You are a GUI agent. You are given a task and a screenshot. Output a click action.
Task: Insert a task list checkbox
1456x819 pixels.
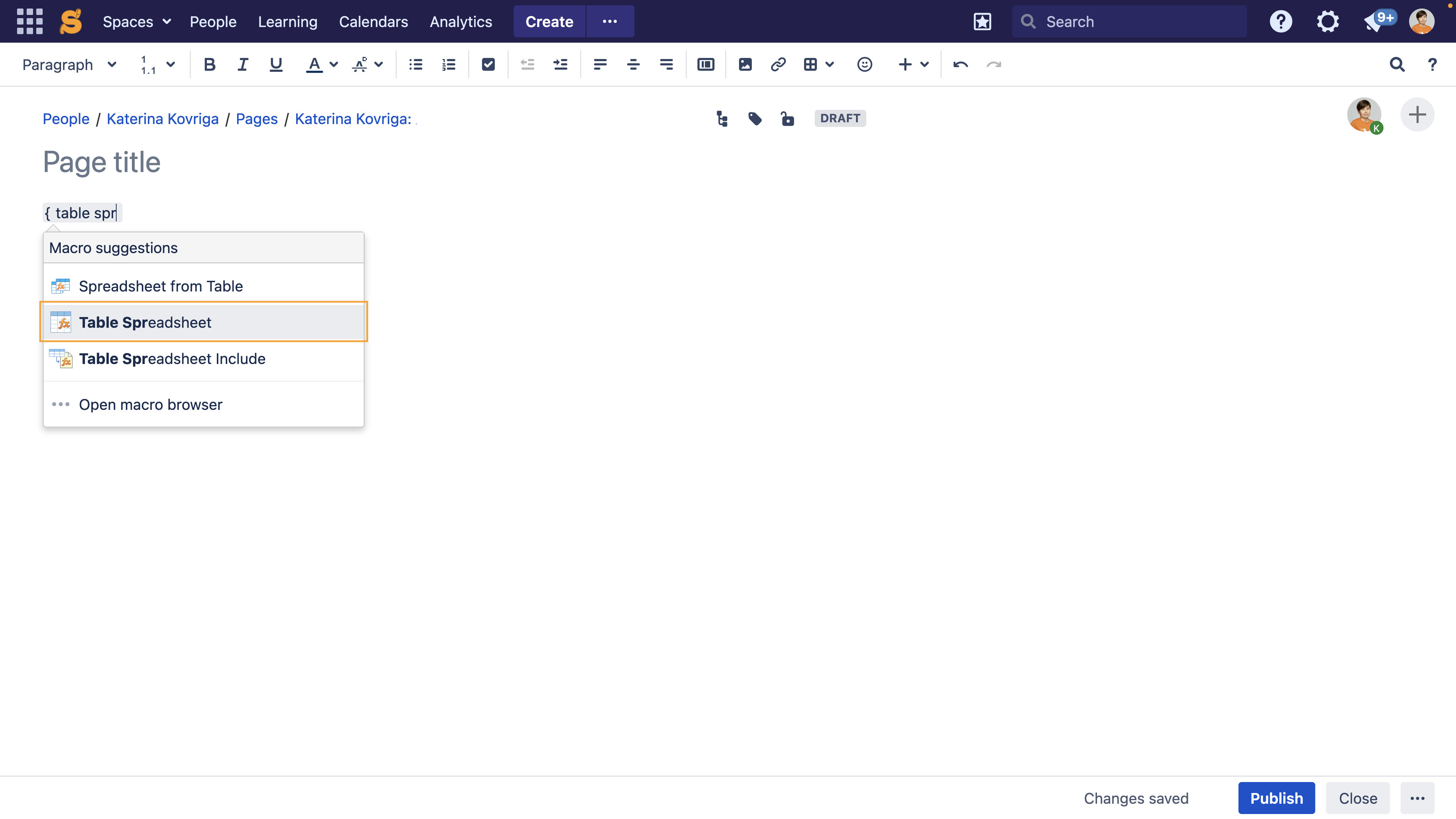coord(488,64)
